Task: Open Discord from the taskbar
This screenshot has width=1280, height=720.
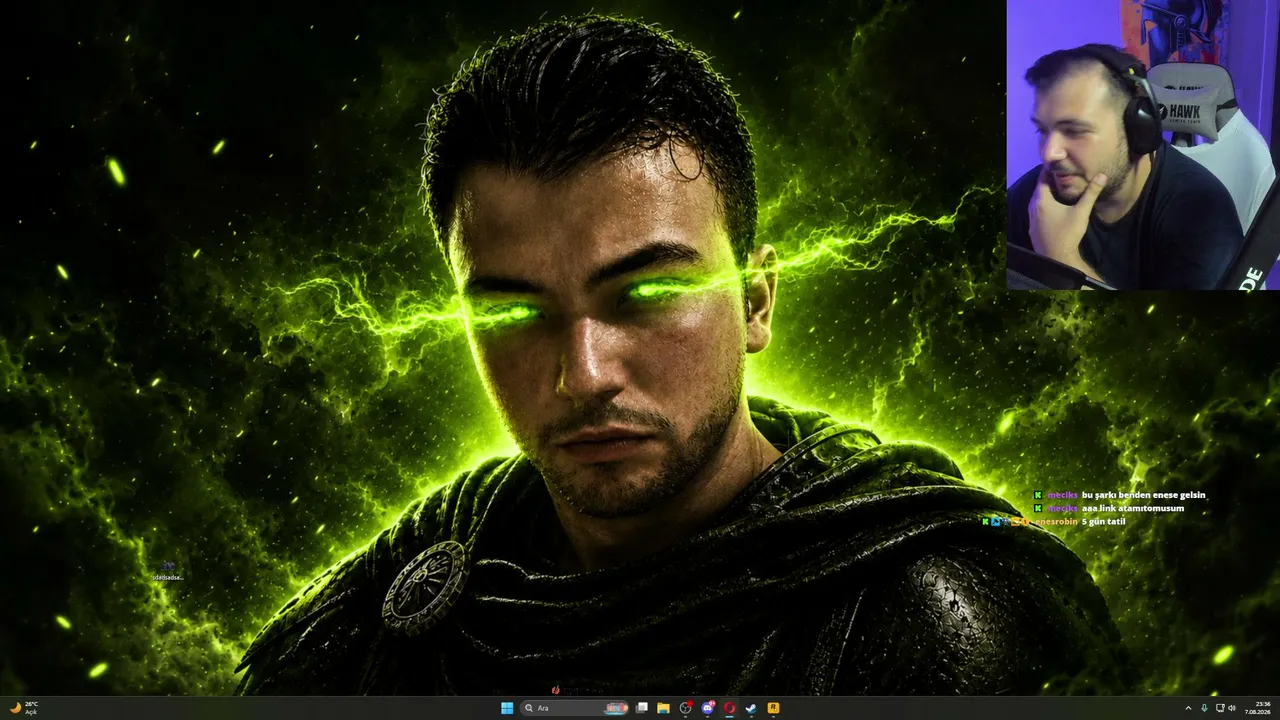Action: (x=708, y=708)
